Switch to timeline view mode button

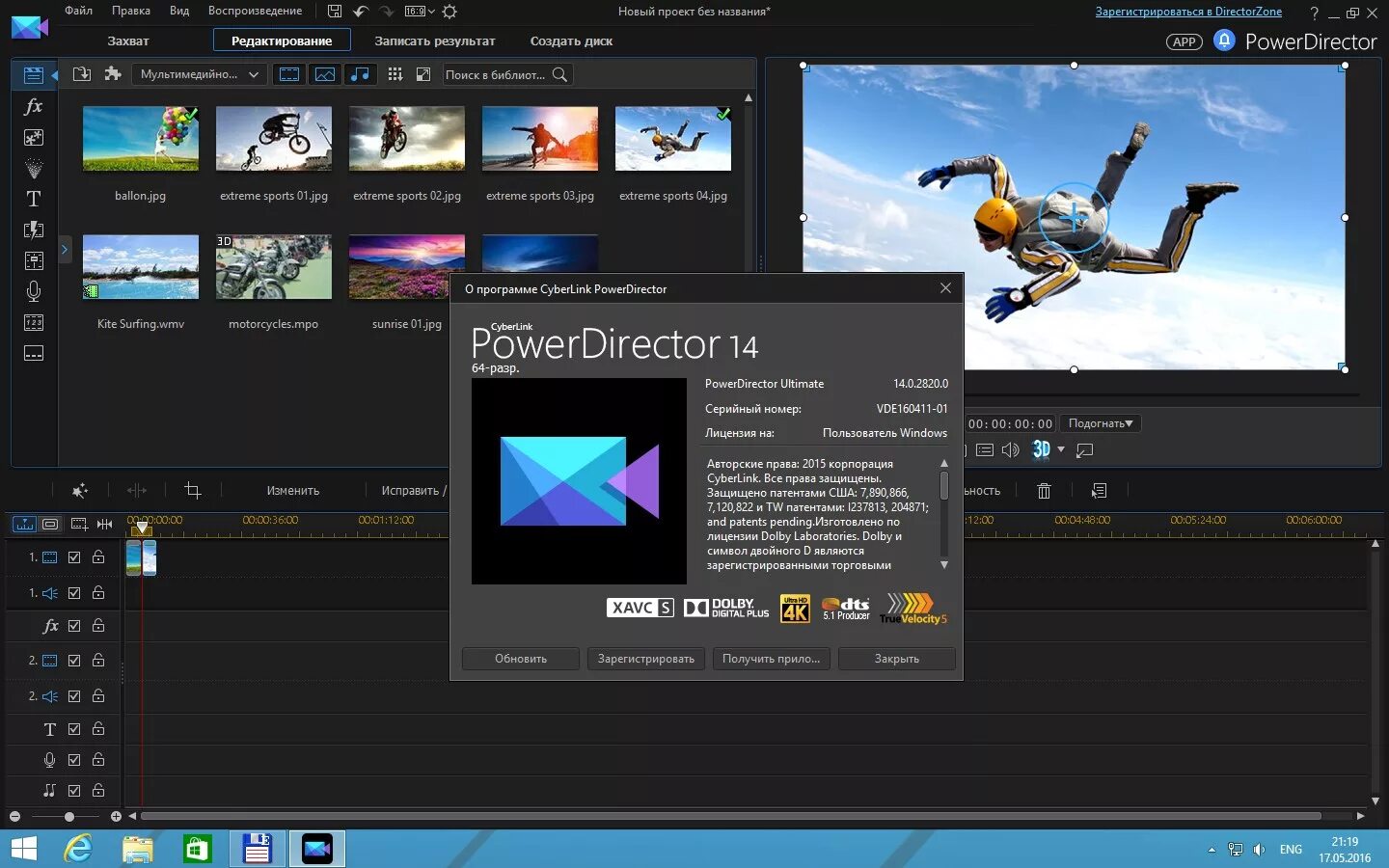point(24,524)
